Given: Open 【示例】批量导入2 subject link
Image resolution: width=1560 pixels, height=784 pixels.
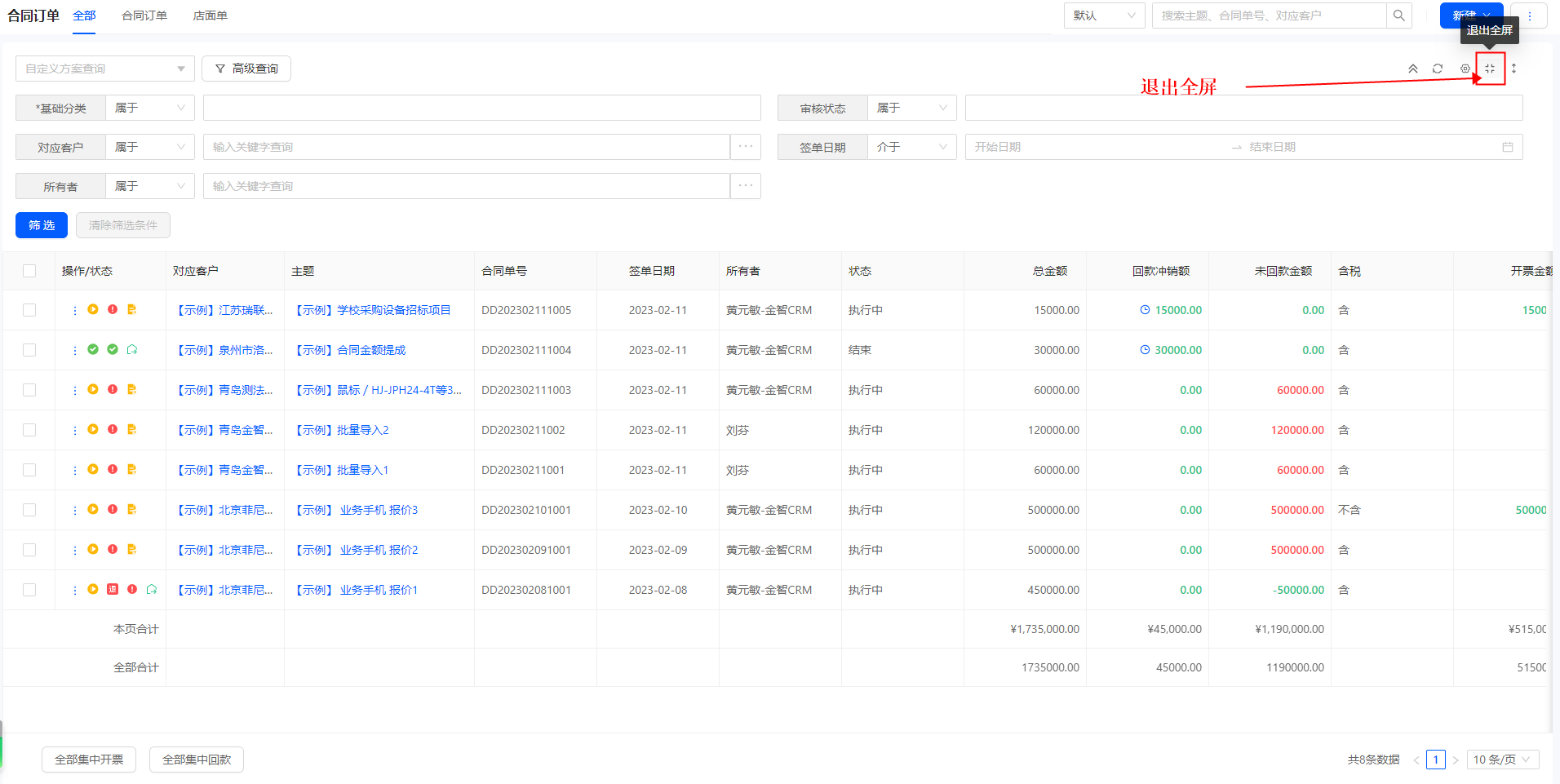Looking at the screenshot, I should click(x=340, y=430).
